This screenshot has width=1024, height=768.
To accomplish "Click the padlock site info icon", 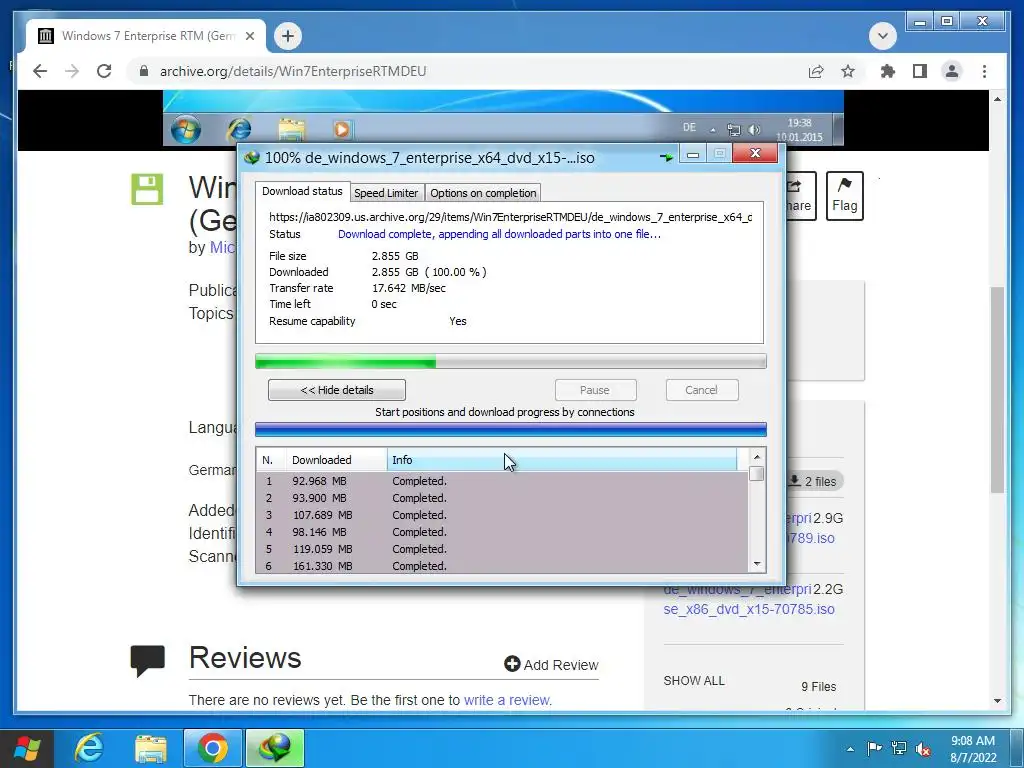I will (x=144, y=71).
